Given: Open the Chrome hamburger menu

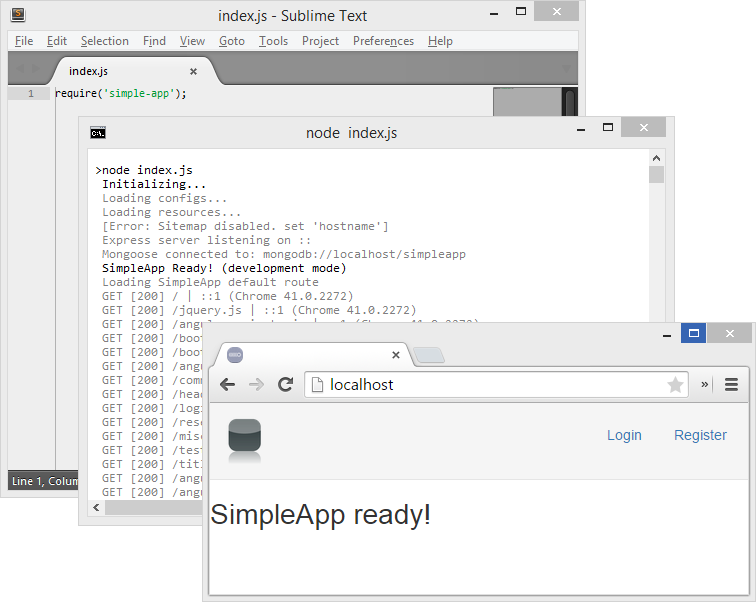Looking at the screenshot, I should tap(731, 384).
